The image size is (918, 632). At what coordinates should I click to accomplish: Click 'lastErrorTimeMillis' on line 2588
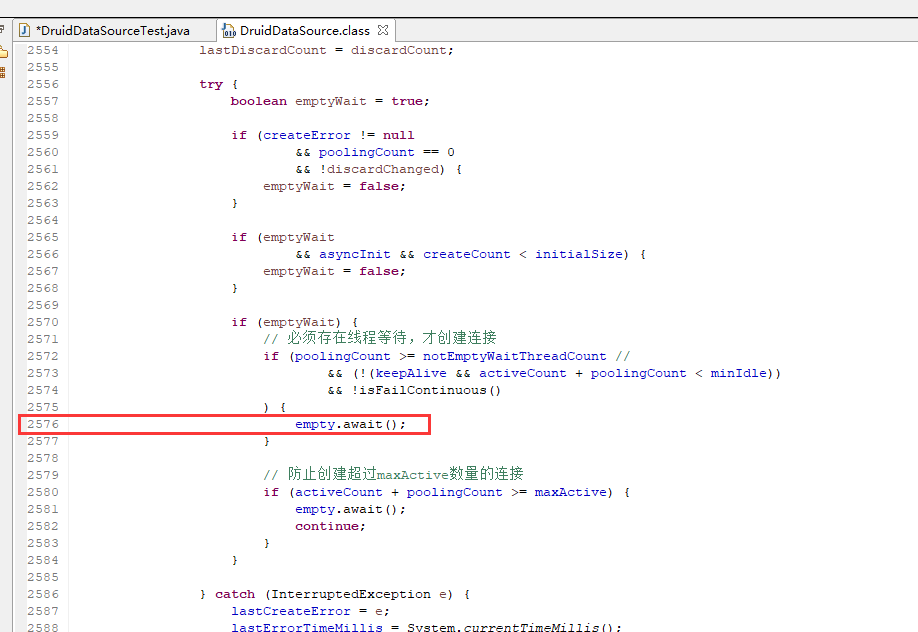pos(307,627)
